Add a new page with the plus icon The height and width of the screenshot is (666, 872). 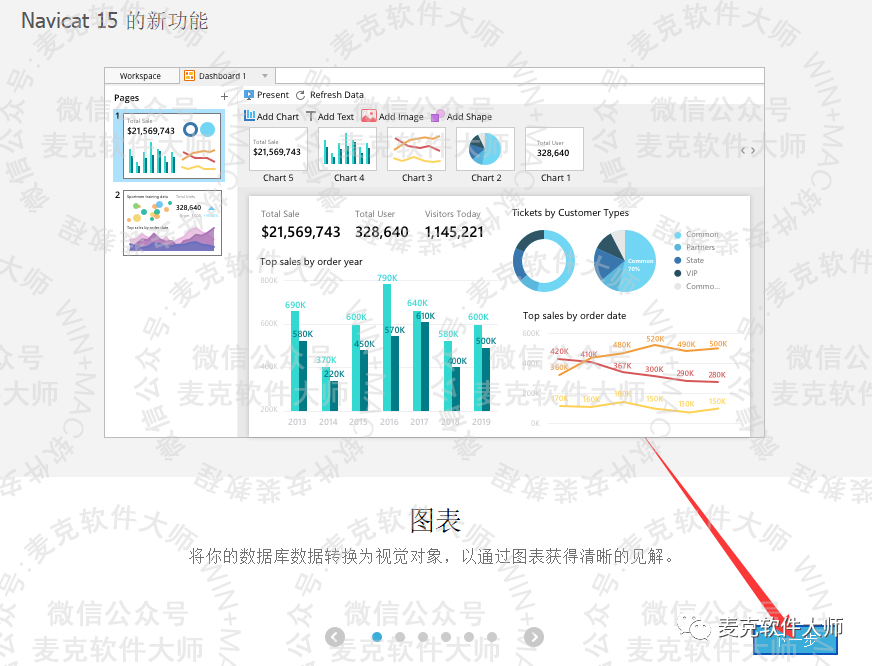(x=224, y=97)
